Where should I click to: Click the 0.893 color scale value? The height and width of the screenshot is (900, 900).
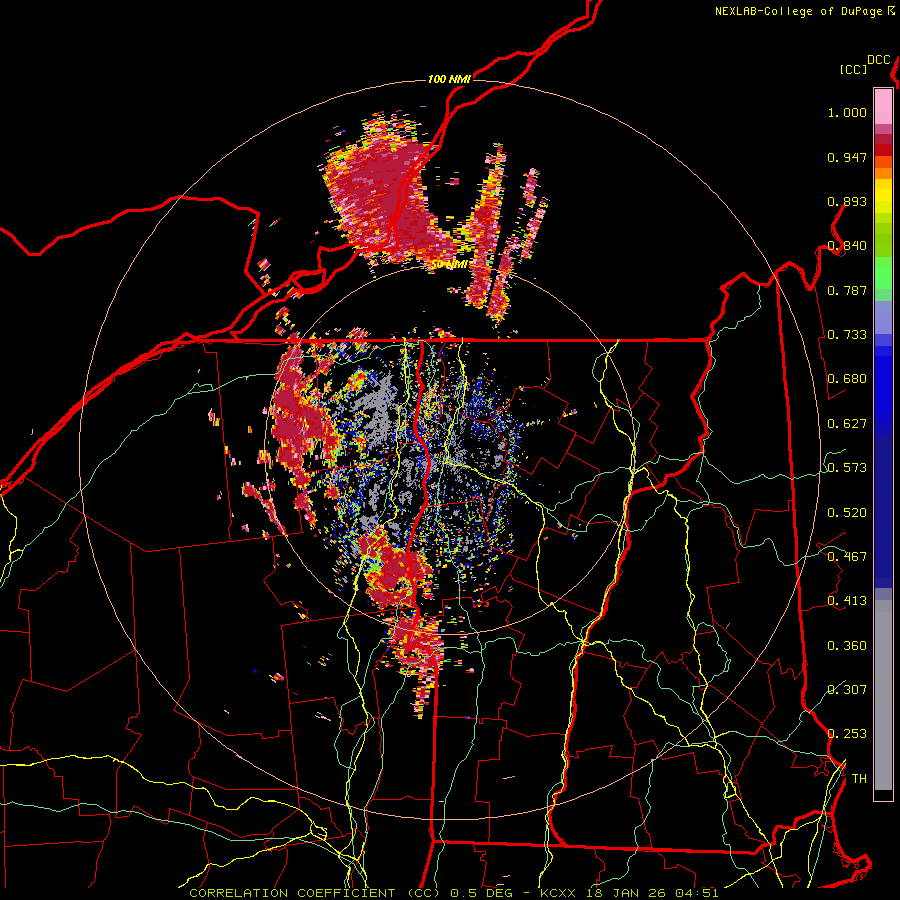point(847,201)
